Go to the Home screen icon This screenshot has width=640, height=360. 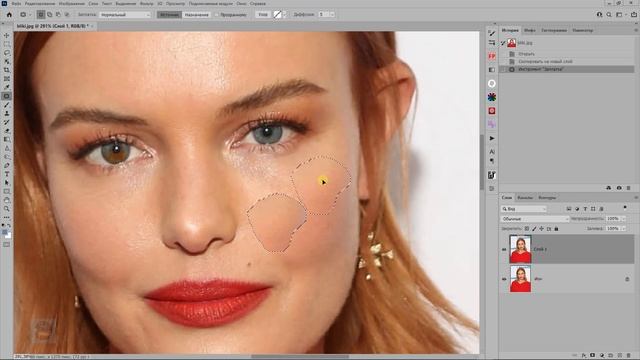(x=9, y=14)
